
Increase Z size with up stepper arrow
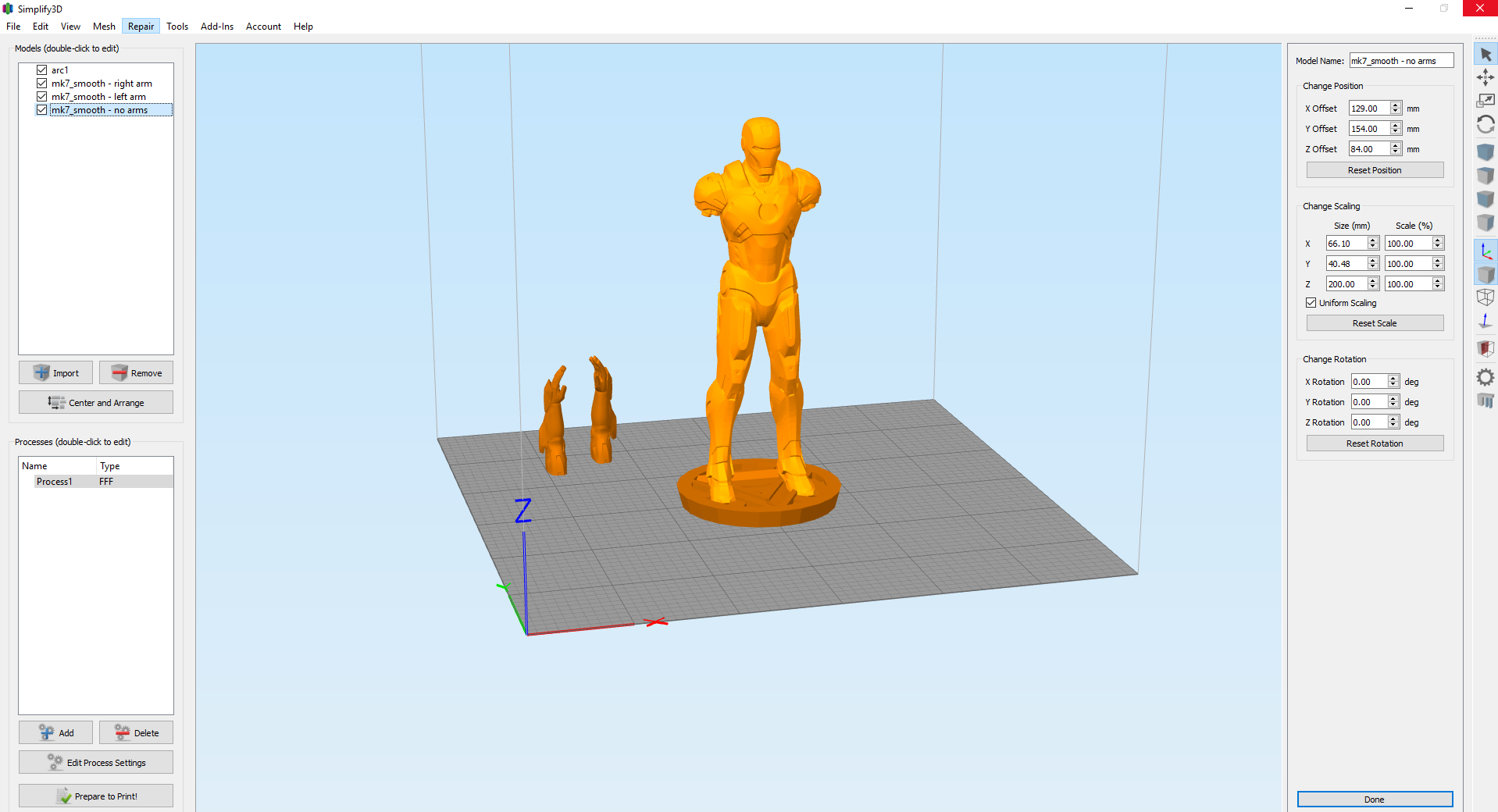click(x=1373, y=281)
